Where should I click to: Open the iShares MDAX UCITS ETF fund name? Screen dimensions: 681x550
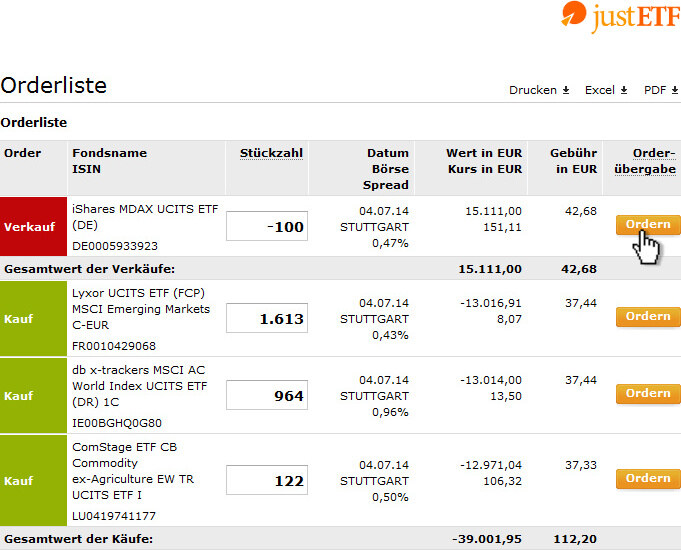[145, 216]
